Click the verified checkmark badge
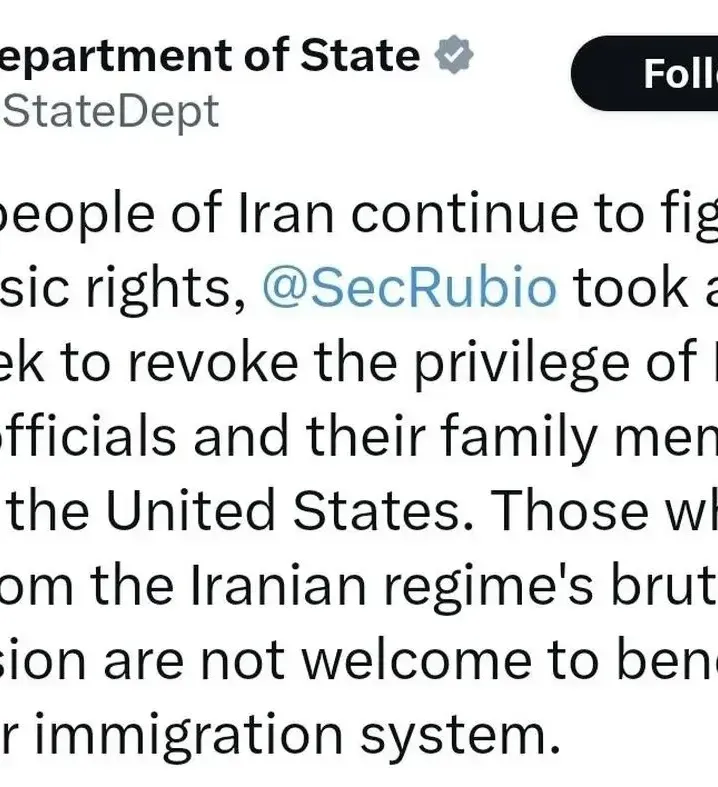 coord(453,56)
